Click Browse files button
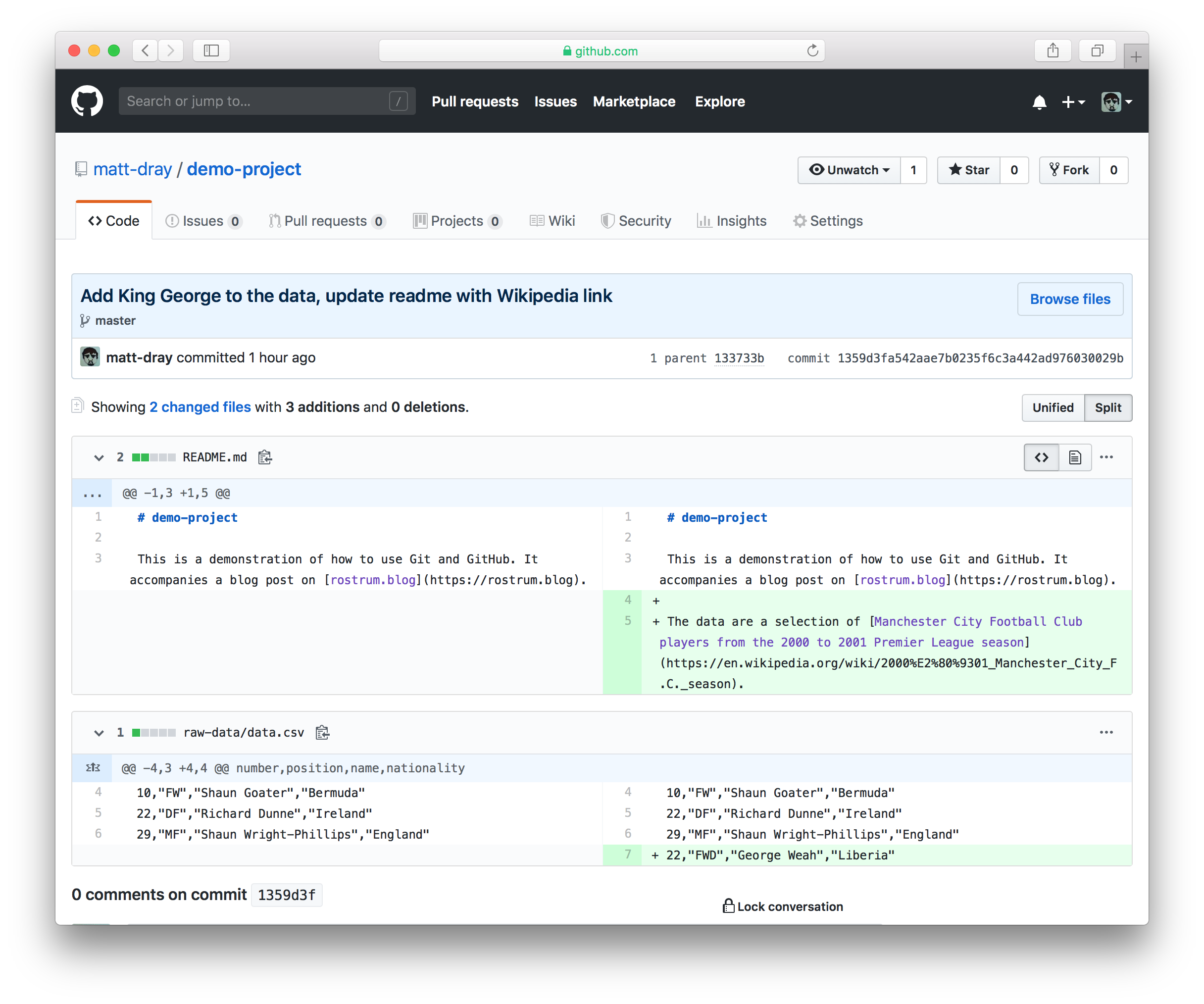 (x=1071, y=298)
